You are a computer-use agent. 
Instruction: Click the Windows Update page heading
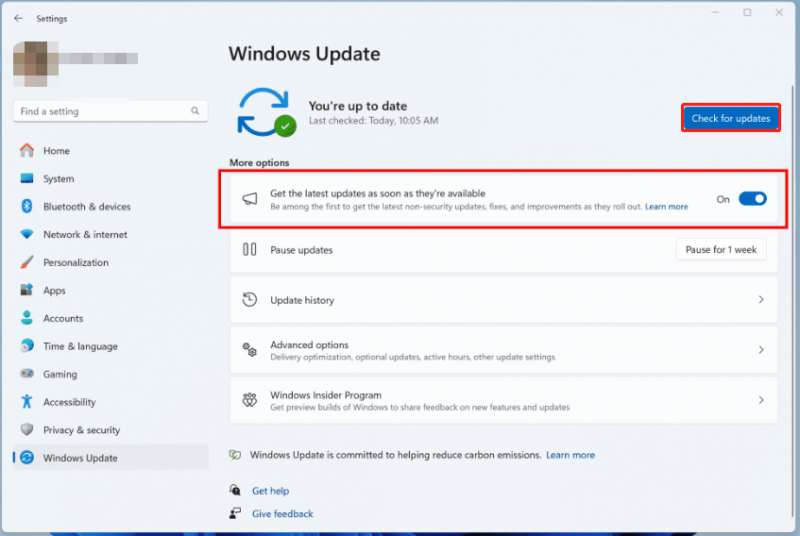click(304, 54)
